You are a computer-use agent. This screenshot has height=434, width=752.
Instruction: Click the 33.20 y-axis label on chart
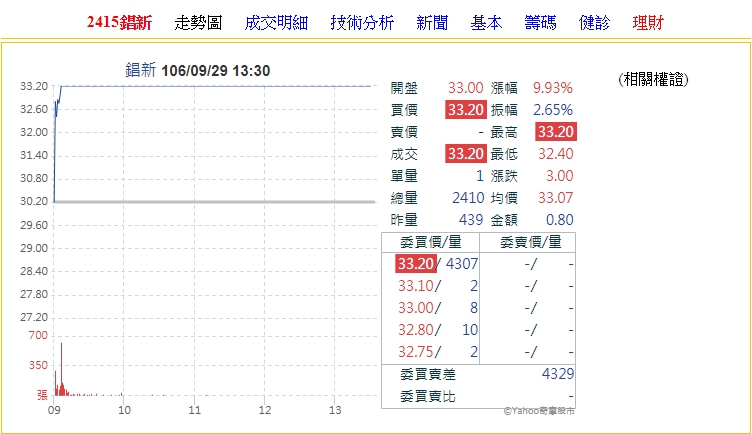click(34, 86)
